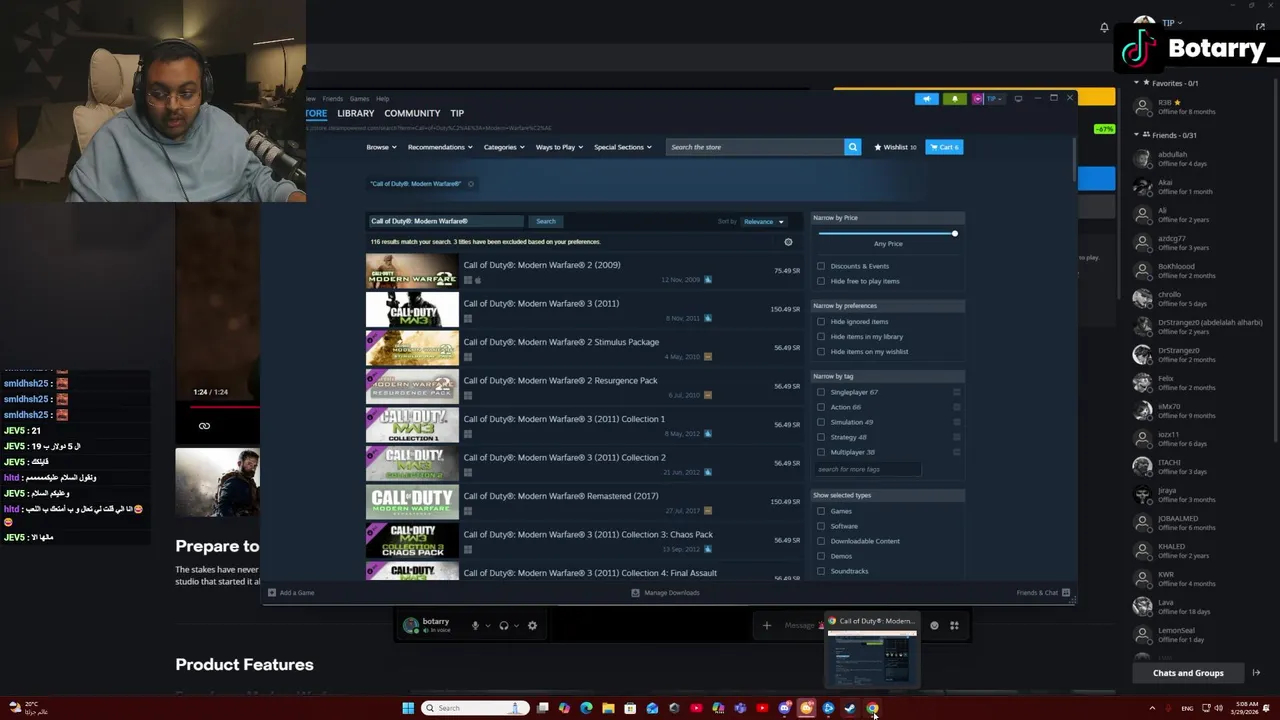1280x720 pixels.
Task: Enable Hide free to play items
Action: click(821, 281)
